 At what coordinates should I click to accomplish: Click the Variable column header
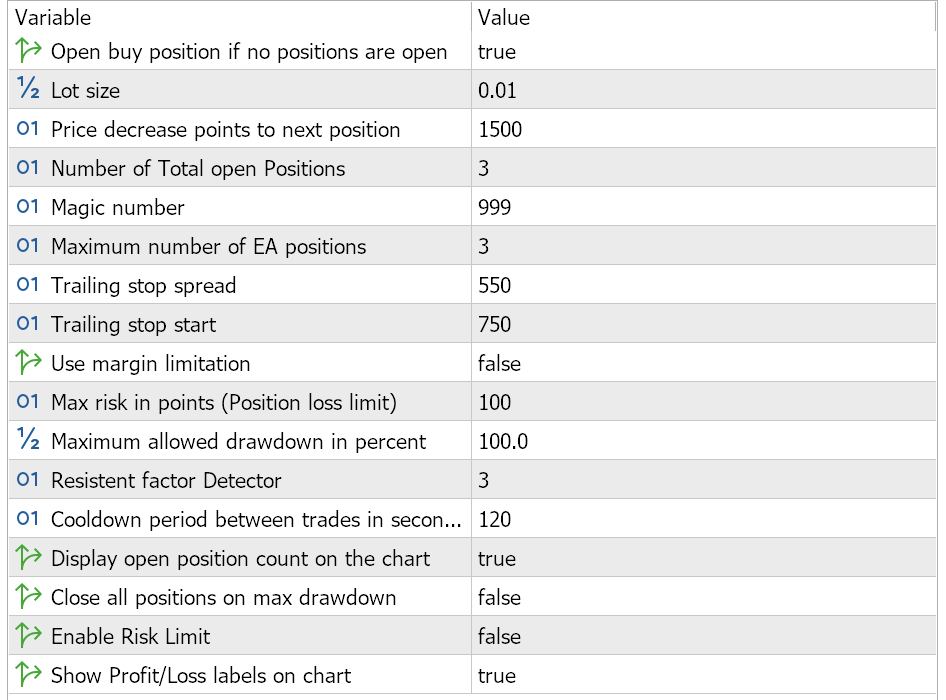[53, 17]
